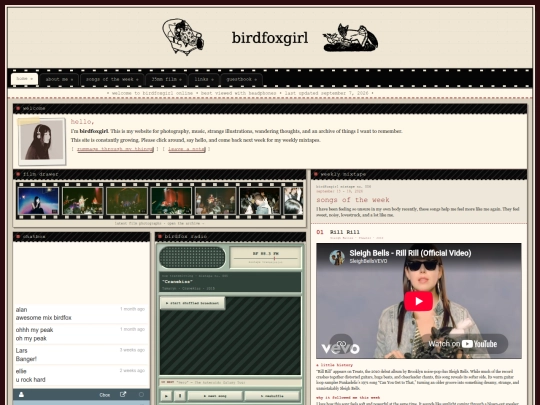Click alan's message "awesome mix birdfox"
The image size is (540, 405).
[44, 318]
